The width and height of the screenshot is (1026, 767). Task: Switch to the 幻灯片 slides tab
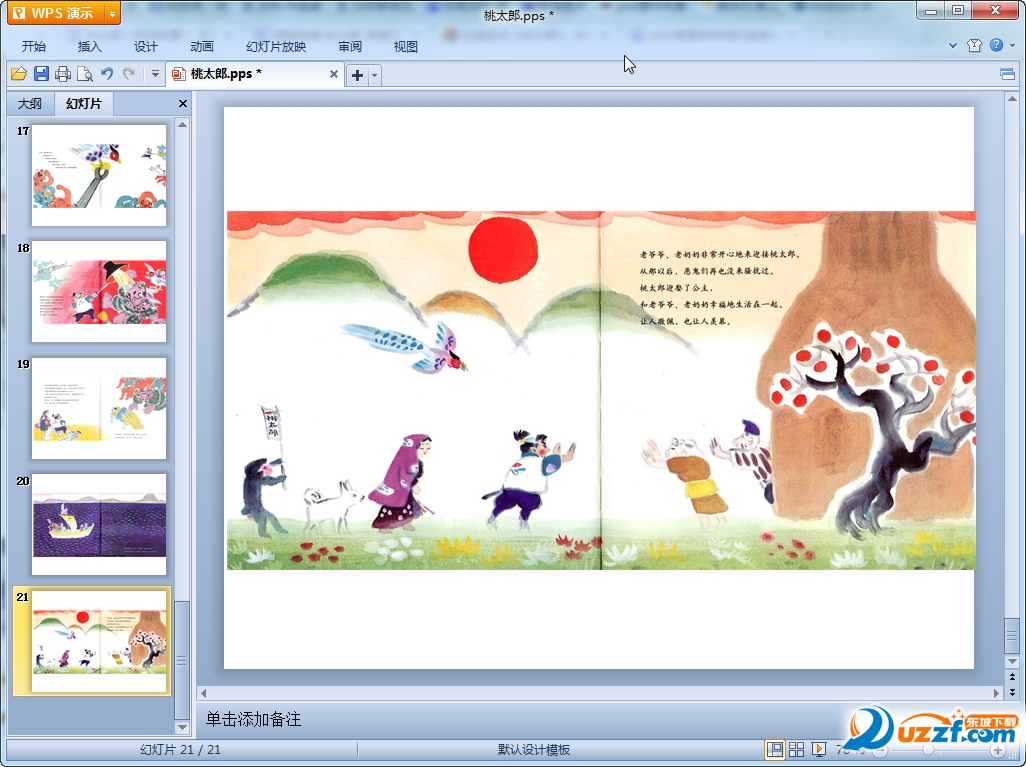[84, 103]
